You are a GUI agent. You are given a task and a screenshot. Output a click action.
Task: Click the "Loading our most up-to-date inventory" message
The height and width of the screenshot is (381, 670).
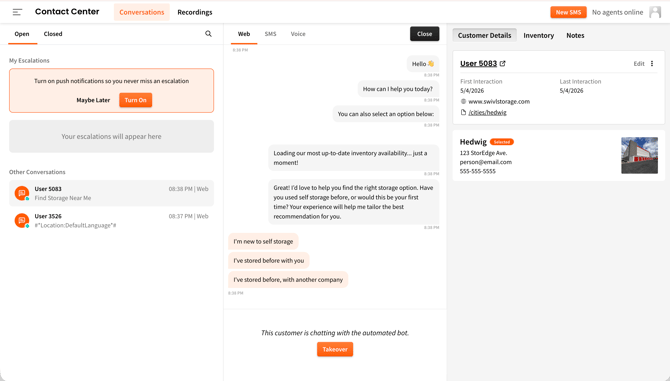tap(353, 158)
